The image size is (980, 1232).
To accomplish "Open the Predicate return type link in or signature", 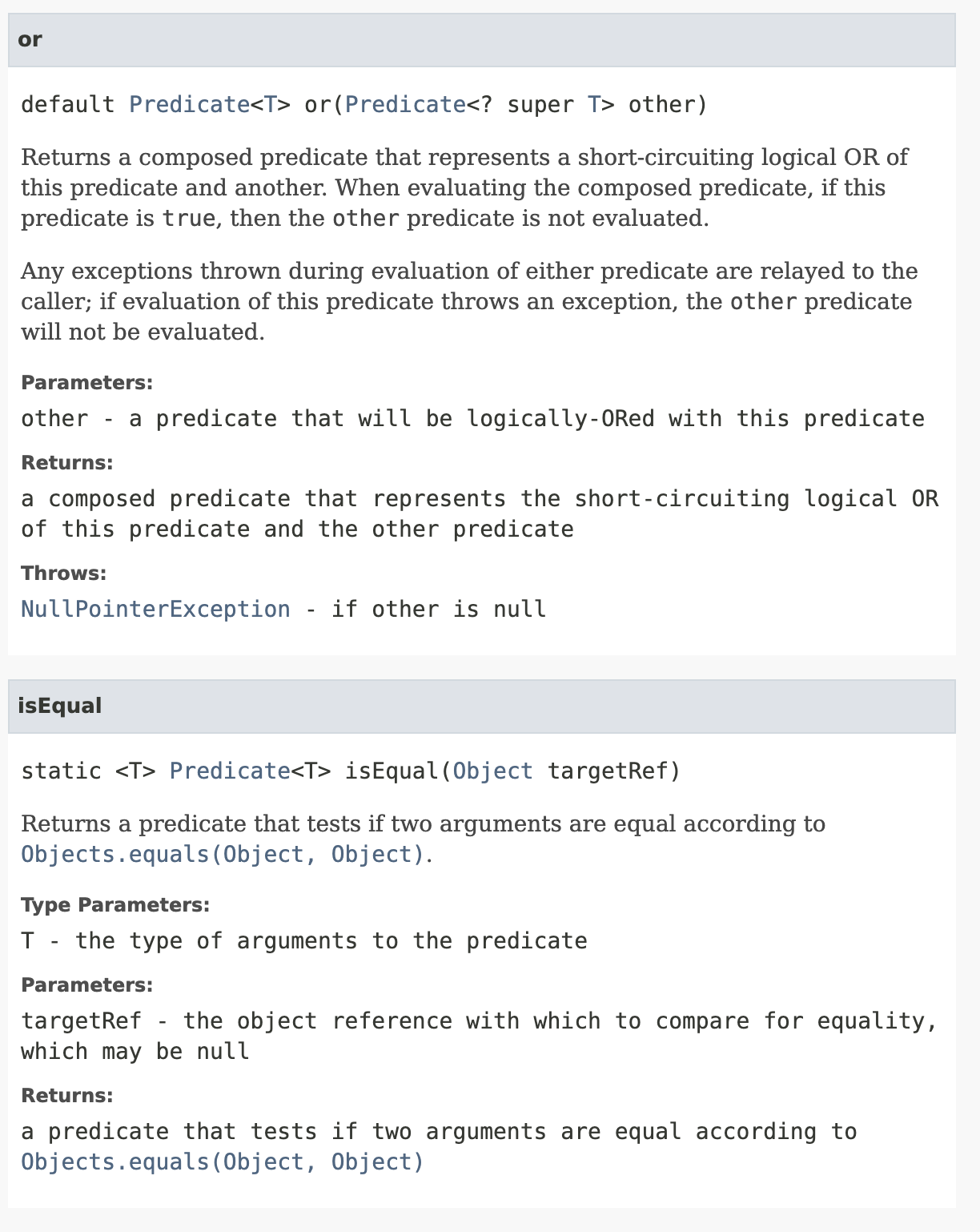I will click(x=190, y=105).
